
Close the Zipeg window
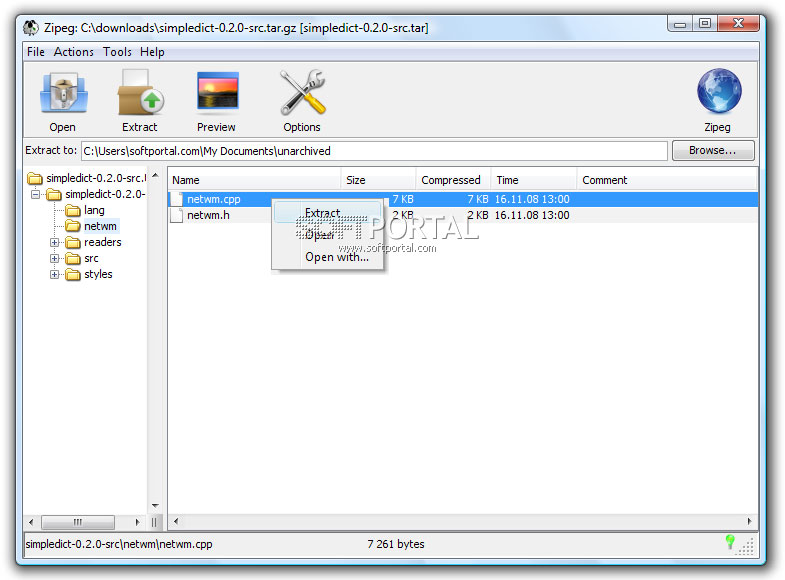tap(738, 23)
